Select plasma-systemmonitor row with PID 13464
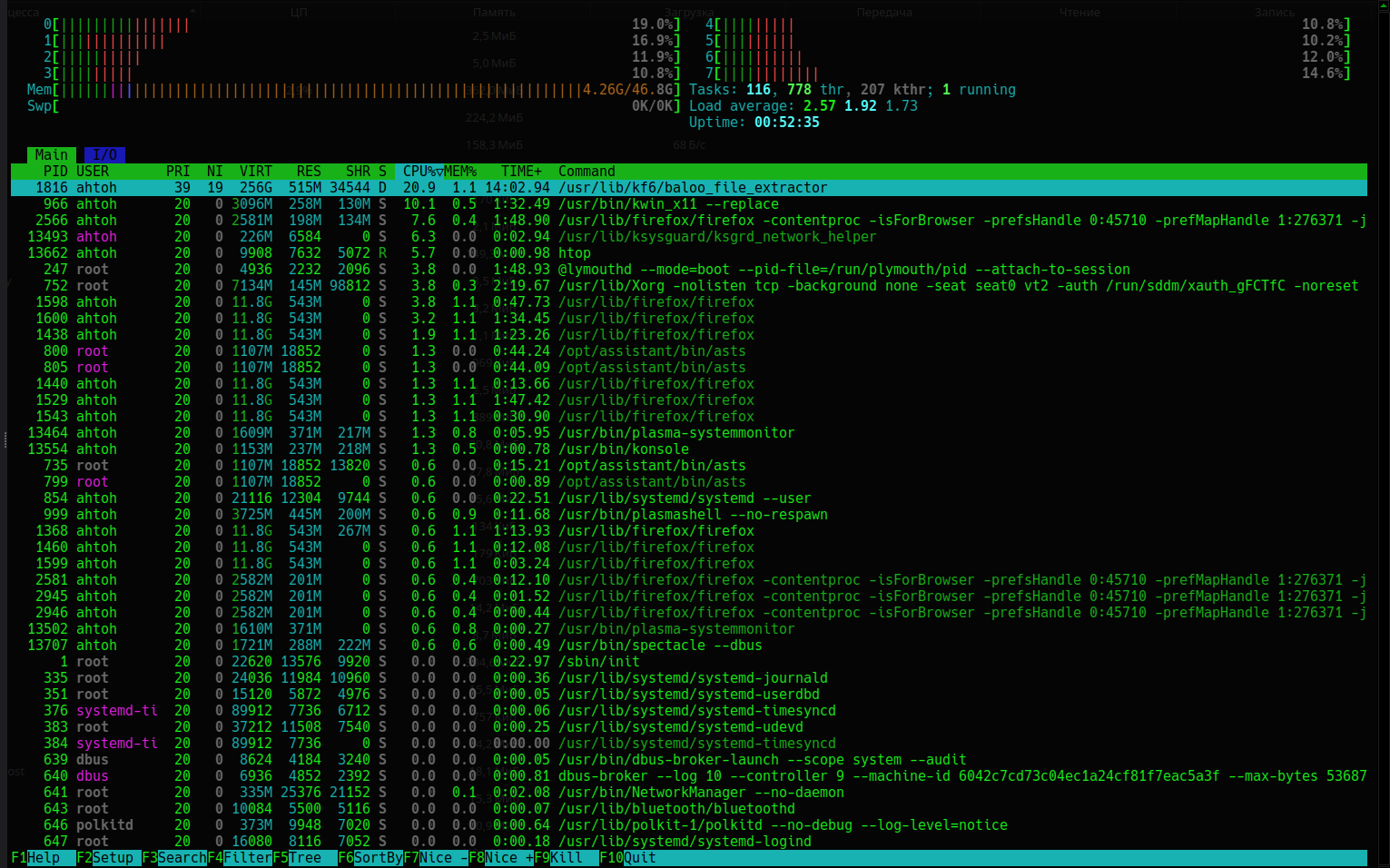 pyautogui.click(x=689, y=433)
